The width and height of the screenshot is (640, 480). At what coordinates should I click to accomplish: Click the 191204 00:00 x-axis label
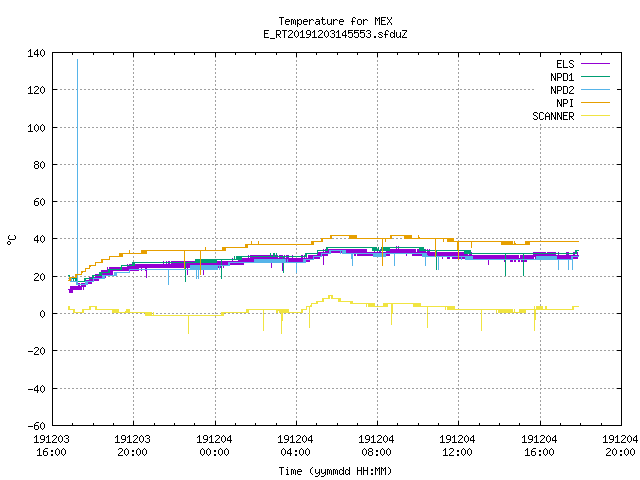214,446
